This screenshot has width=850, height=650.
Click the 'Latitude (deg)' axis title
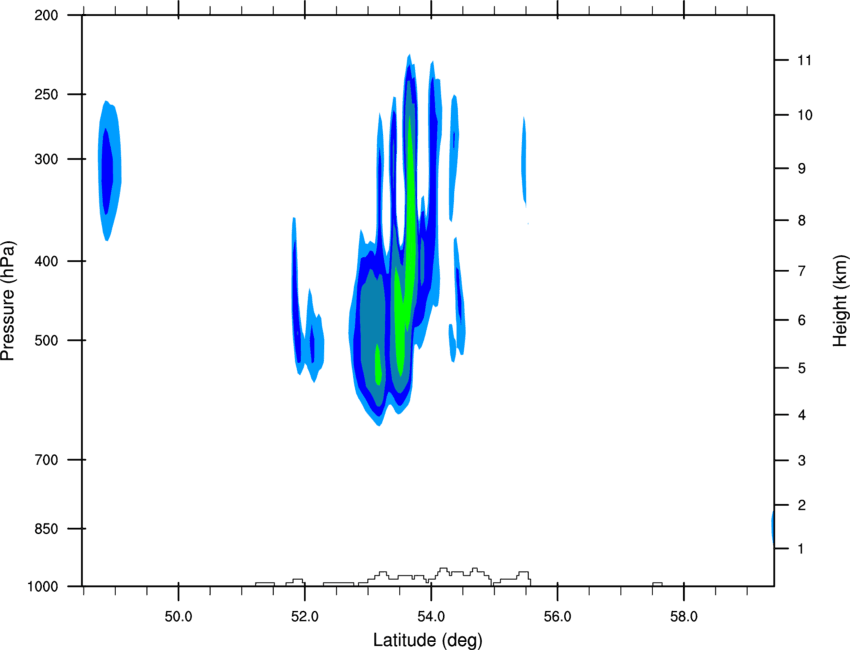coord(427,640)
